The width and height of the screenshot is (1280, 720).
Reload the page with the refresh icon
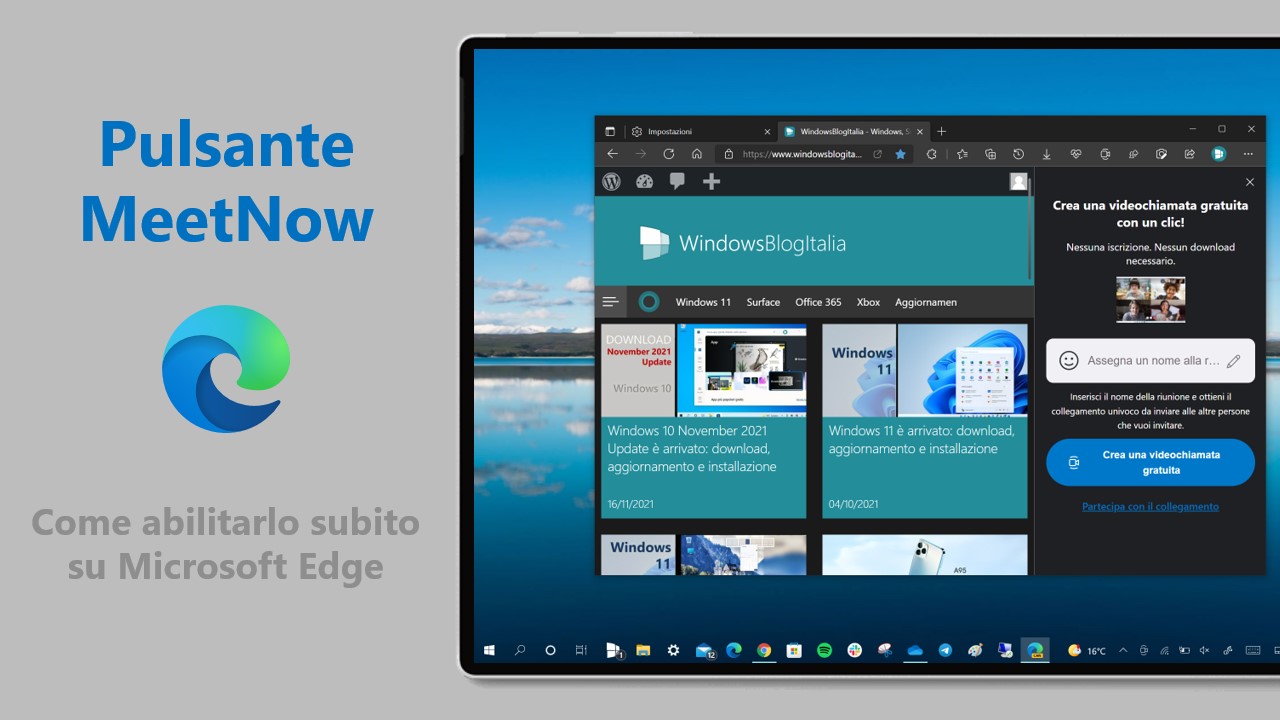(x=669, y=154)
